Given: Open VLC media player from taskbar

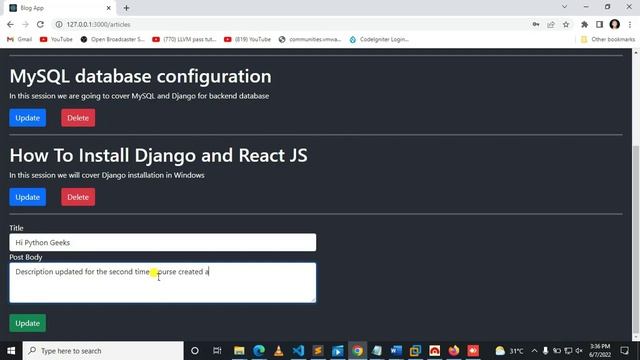Looking at the screenshot, I should click(x=278, y=351).
